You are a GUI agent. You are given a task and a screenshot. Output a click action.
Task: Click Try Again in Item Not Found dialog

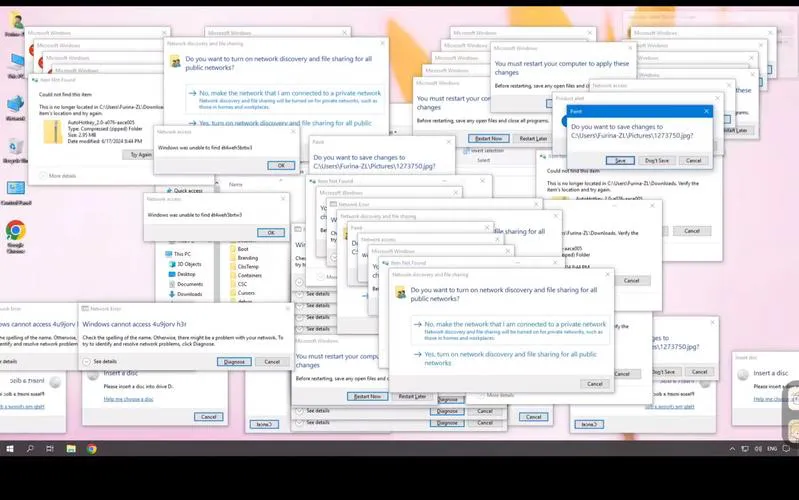[x=139, y=154]
